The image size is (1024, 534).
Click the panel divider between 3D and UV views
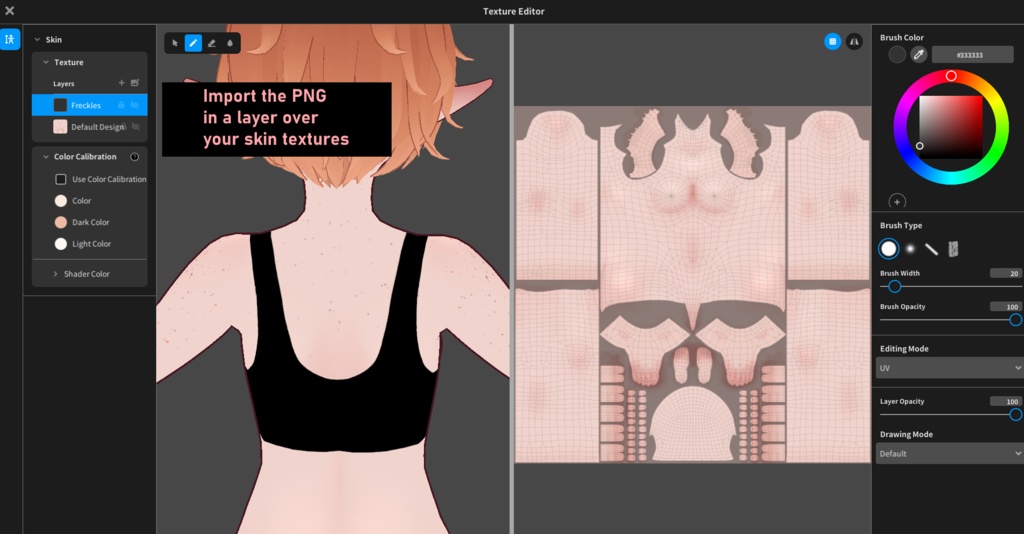(x=512, y=279)
